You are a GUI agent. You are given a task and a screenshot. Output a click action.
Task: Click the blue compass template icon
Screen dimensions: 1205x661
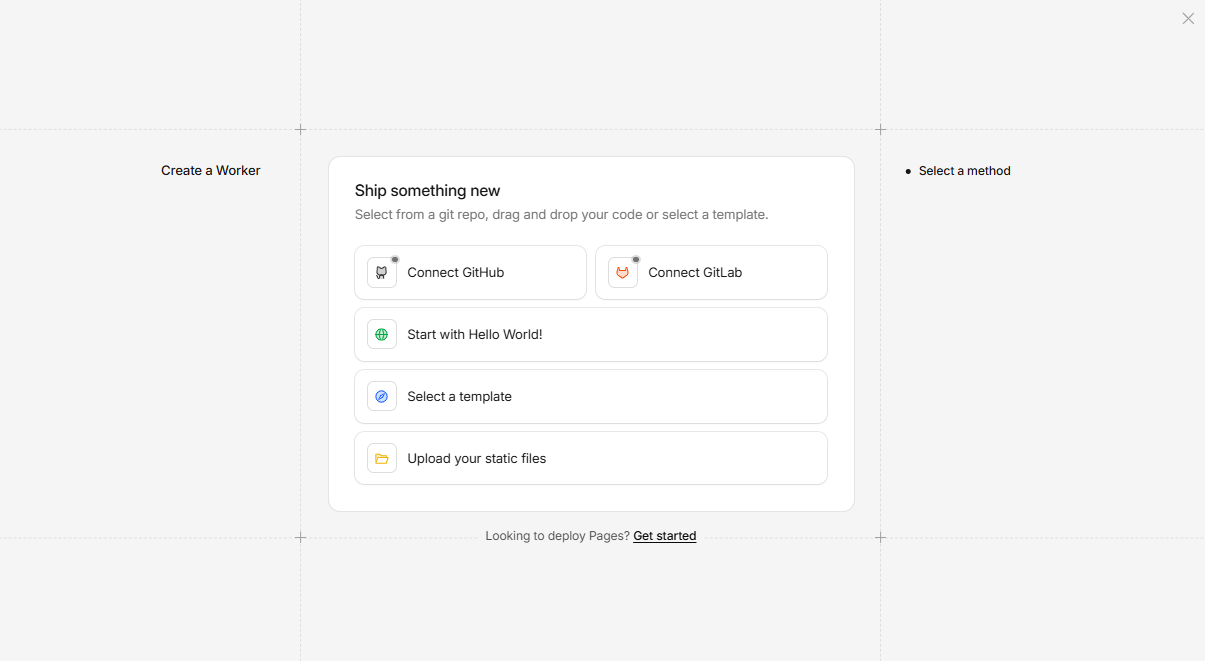click(381, 397)
